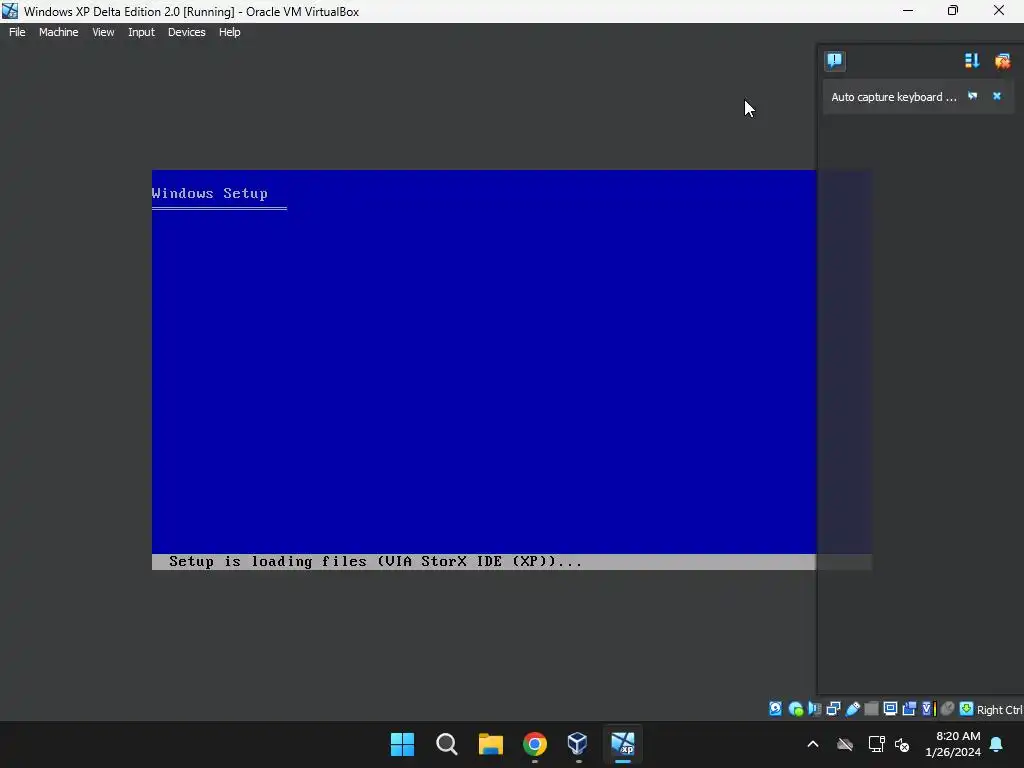Image resolution: width=1024 pixels, height=768 pixels.
Task: Restore down the VirtualBox window
Action: (x=953, y=10)
